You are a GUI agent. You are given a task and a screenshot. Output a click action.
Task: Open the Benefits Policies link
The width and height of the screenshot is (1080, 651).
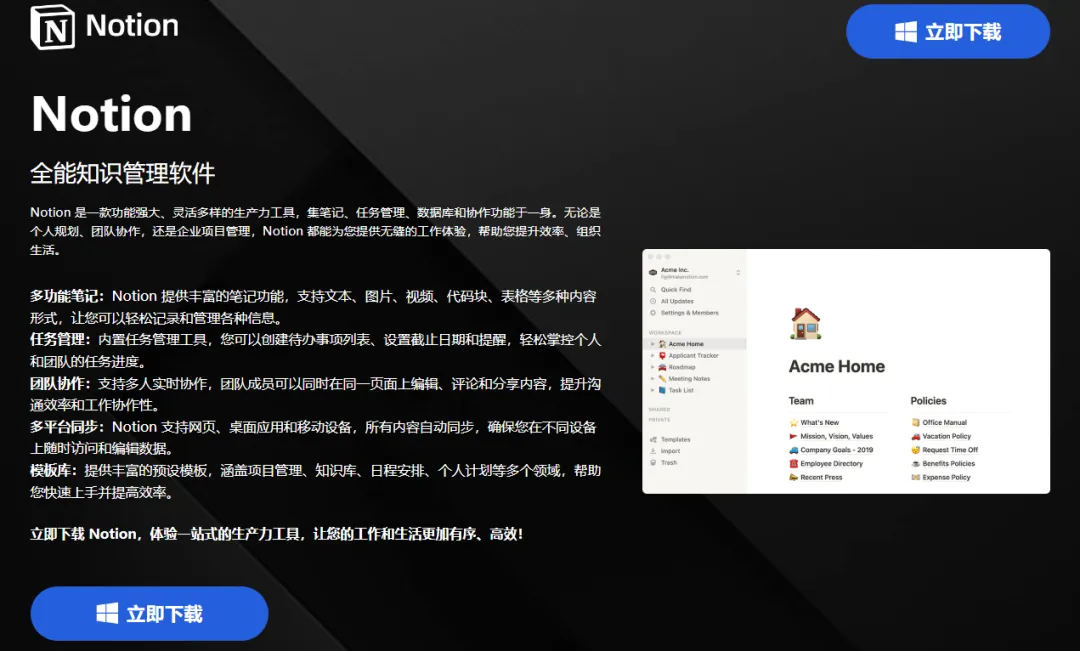(943, 464)
